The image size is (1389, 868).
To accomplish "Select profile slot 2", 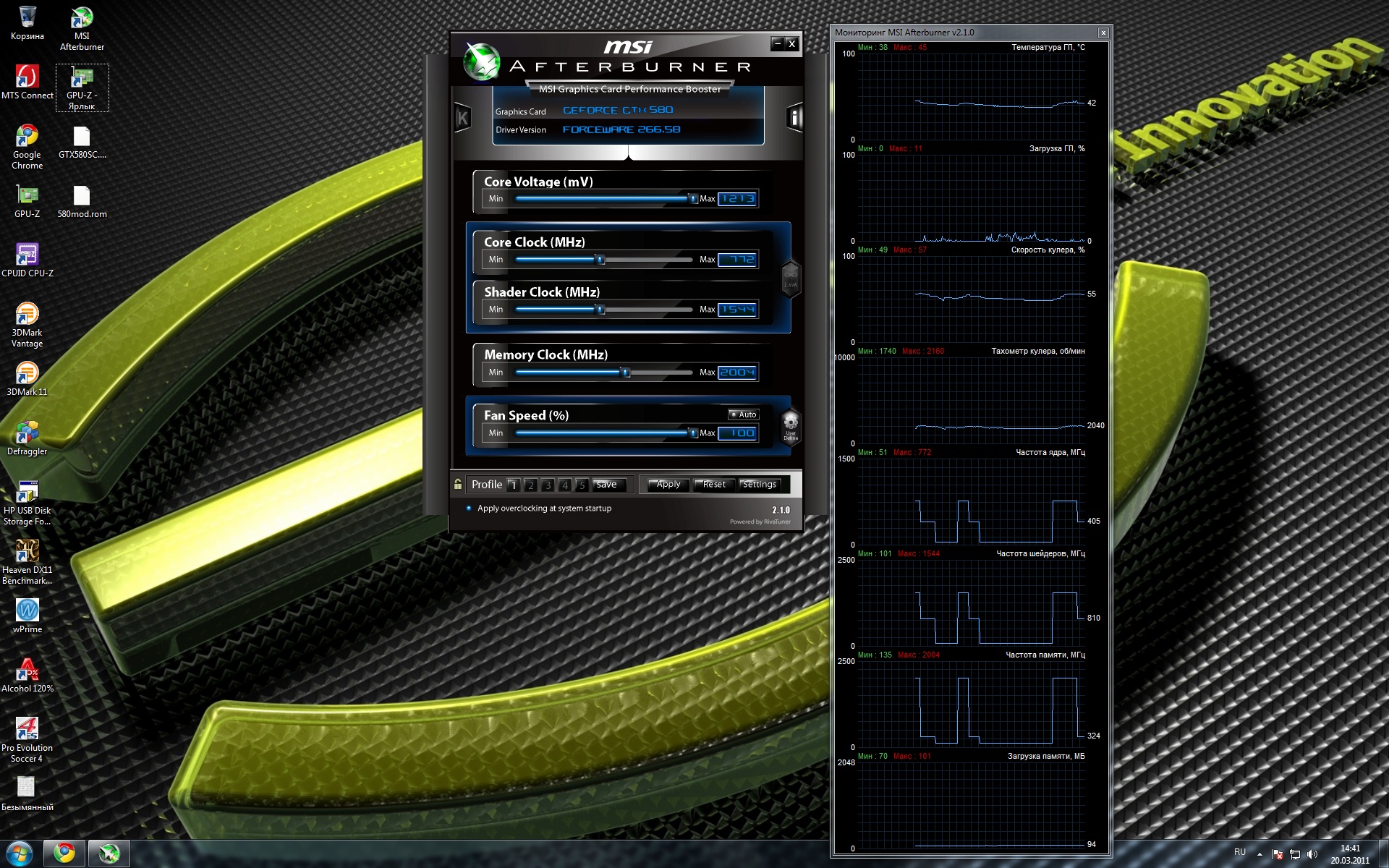I will click(x=530, y=485).
